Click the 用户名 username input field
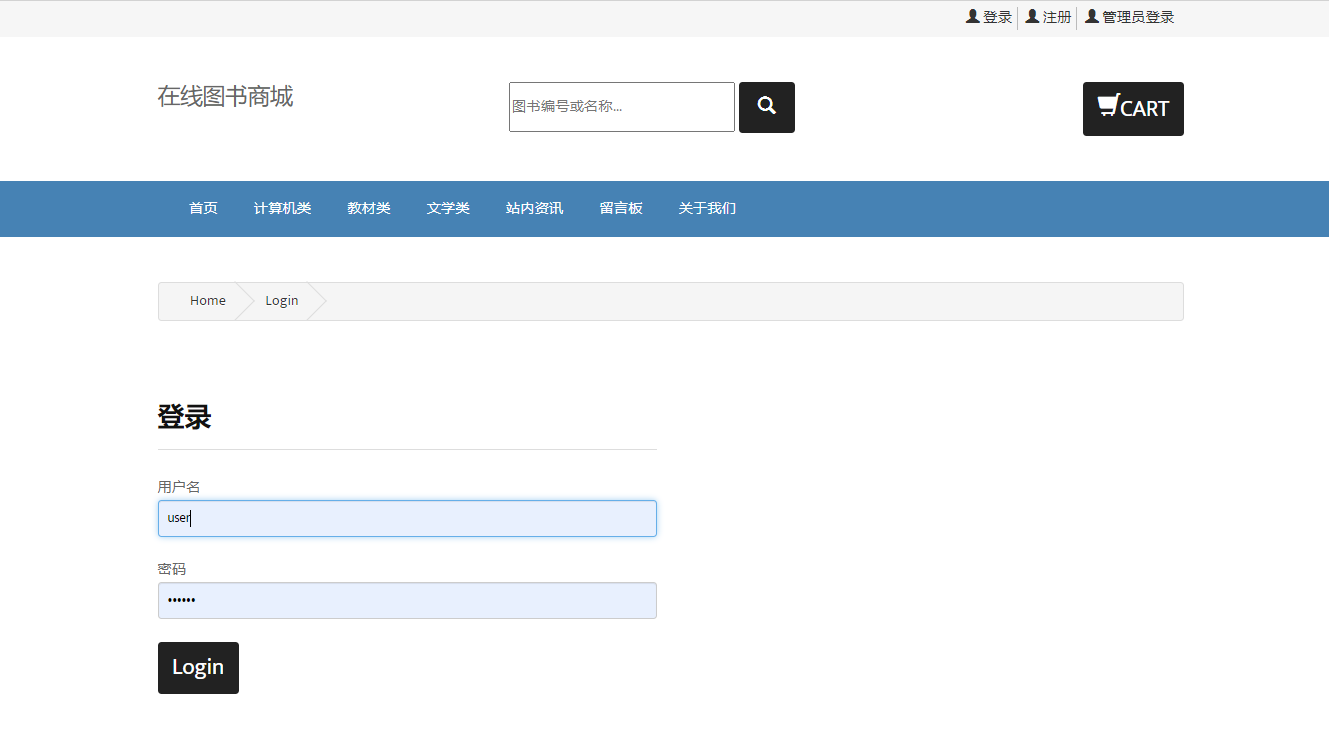 (406, 518)
